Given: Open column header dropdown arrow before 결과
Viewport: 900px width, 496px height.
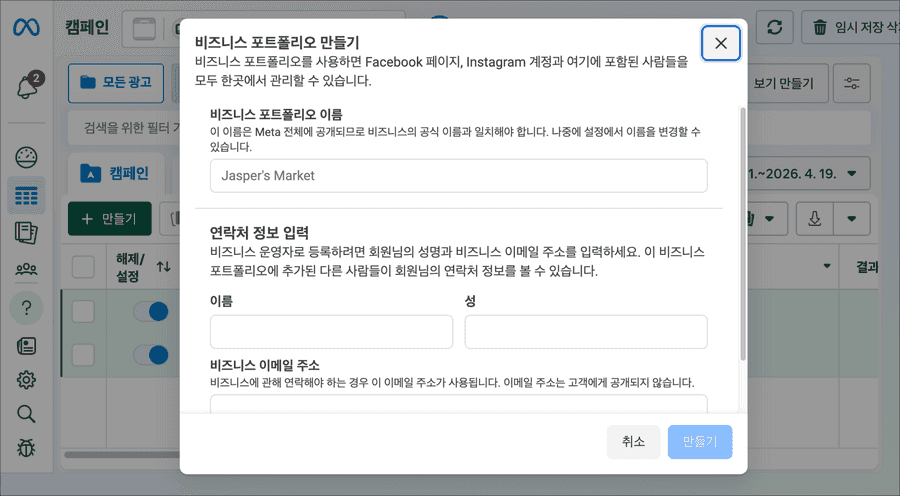Looking at the screenshot, I should pyautogui.click(x=827, y=266).
